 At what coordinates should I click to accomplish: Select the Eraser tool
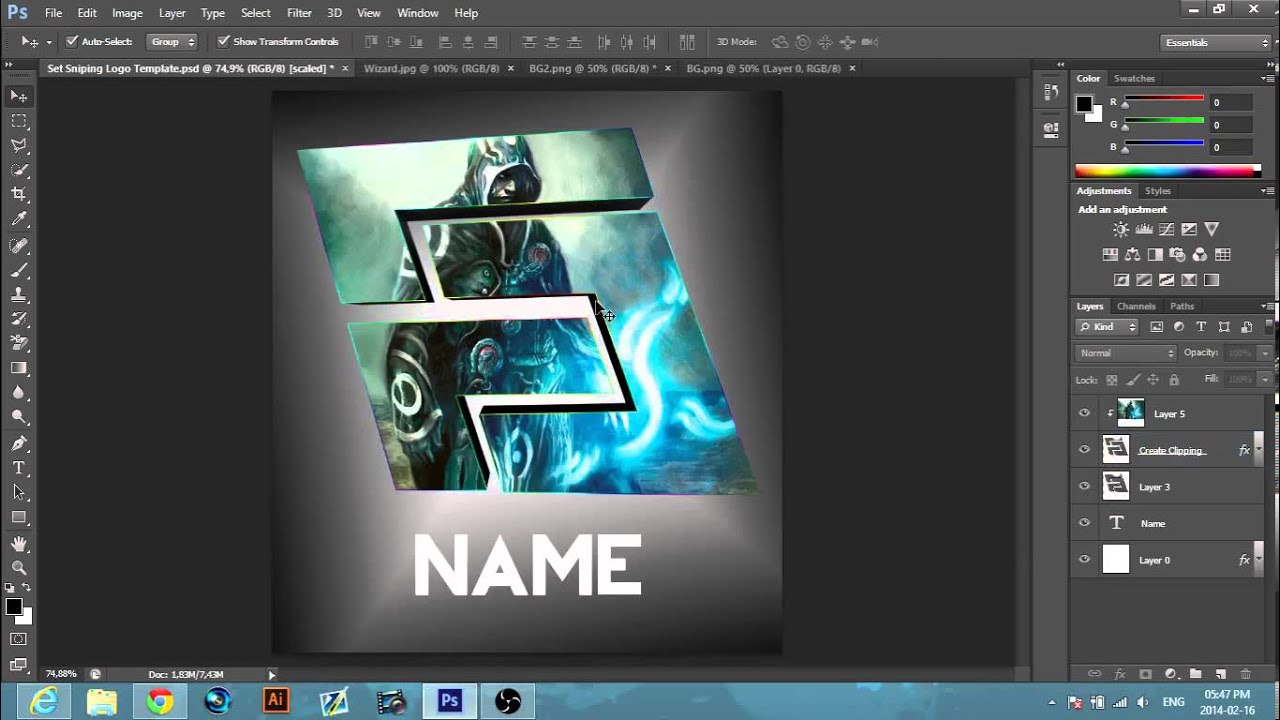(19, 343)
